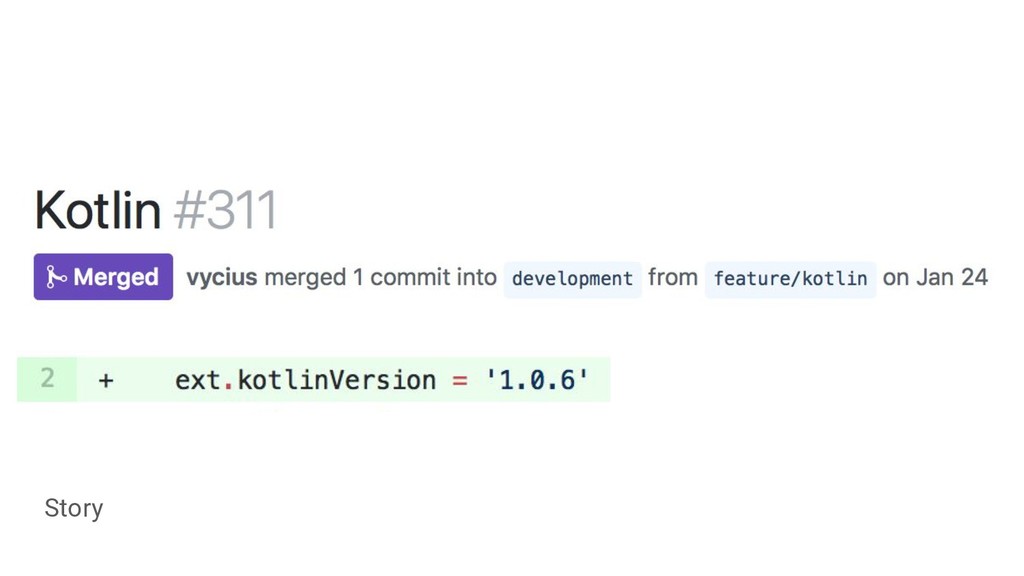Open the feature/kotlin branch label

790,279
